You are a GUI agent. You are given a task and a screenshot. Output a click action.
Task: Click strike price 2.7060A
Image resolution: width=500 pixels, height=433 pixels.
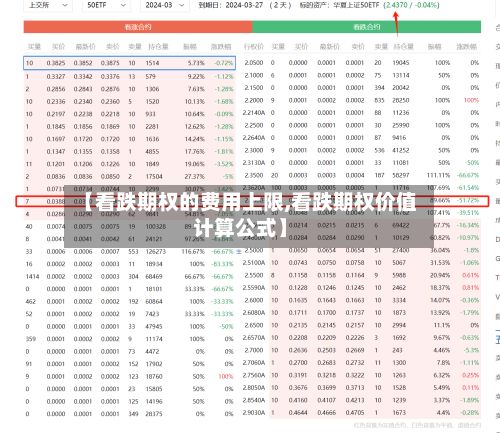click(254, 363)
